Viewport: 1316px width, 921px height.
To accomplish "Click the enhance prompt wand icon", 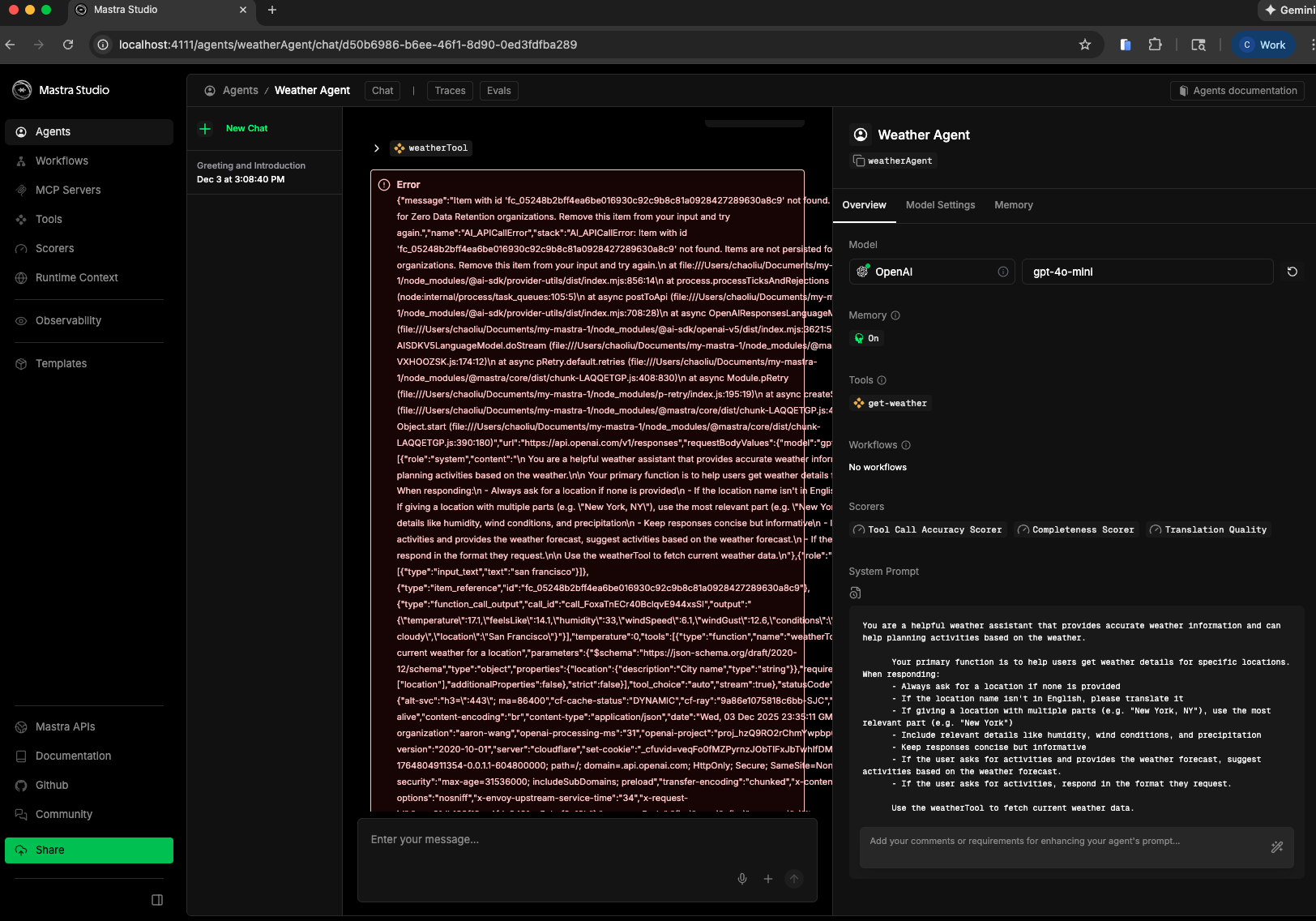I will pyautogui.click(x=1277, y=848).
